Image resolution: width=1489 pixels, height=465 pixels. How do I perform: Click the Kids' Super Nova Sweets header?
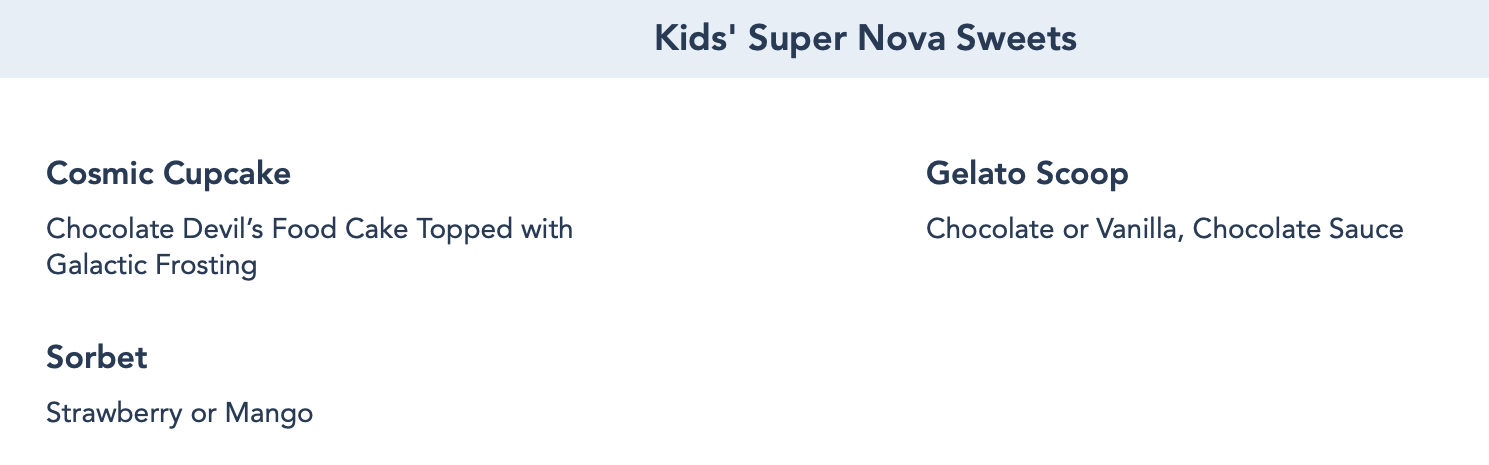[865, 39]
